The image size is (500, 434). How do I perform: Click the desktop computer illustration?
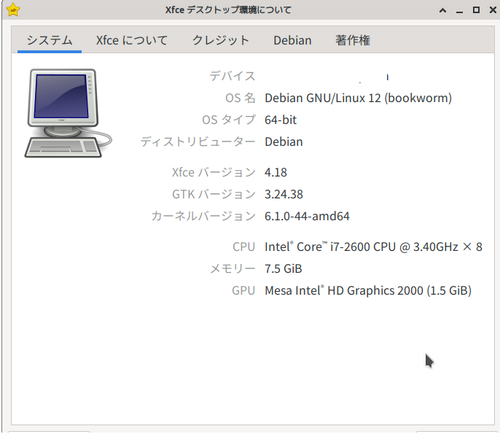point(68,113)
